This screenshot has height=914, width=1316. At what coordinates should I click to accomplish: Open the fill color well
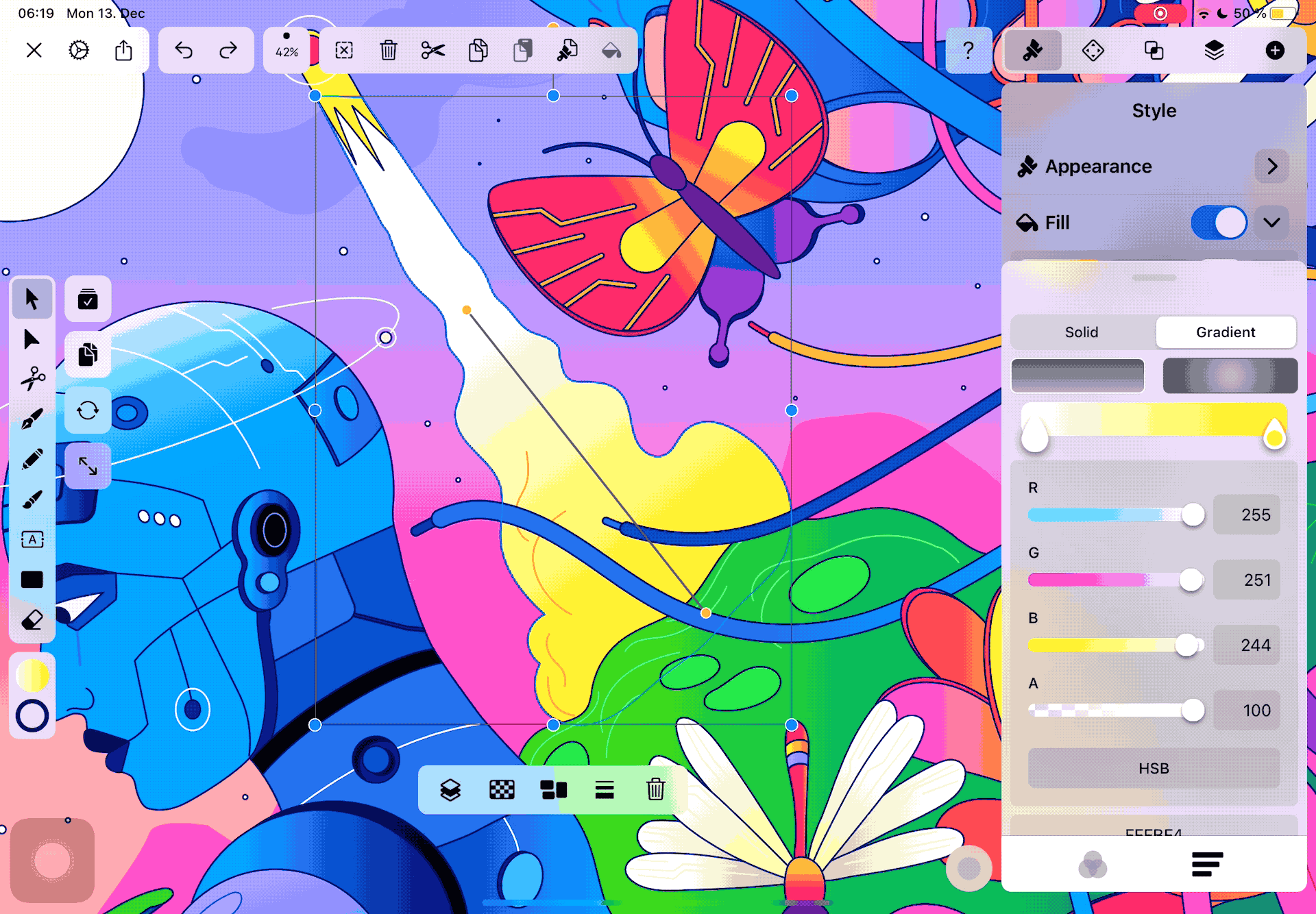coord(32,676)
